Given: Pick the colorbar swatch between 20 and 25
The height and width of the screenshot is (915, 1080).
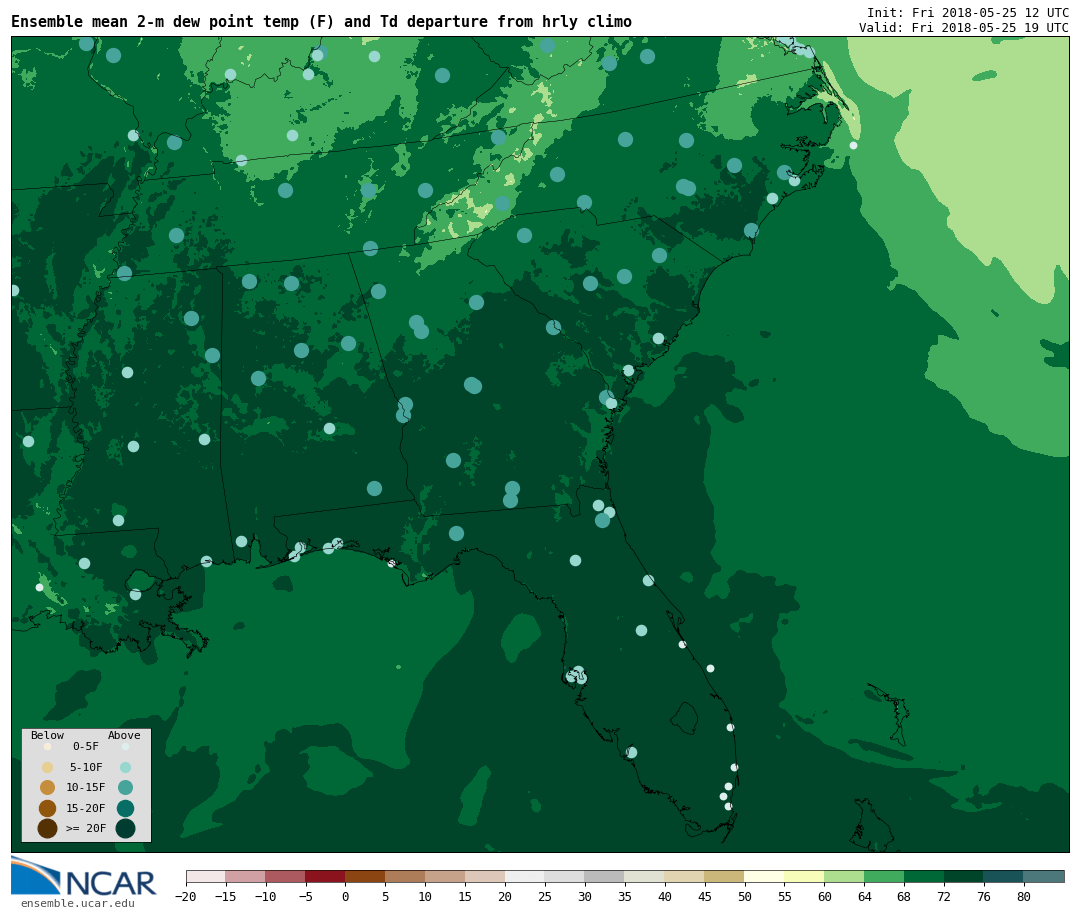Looking at the screenshot, I should coord(526,876).
